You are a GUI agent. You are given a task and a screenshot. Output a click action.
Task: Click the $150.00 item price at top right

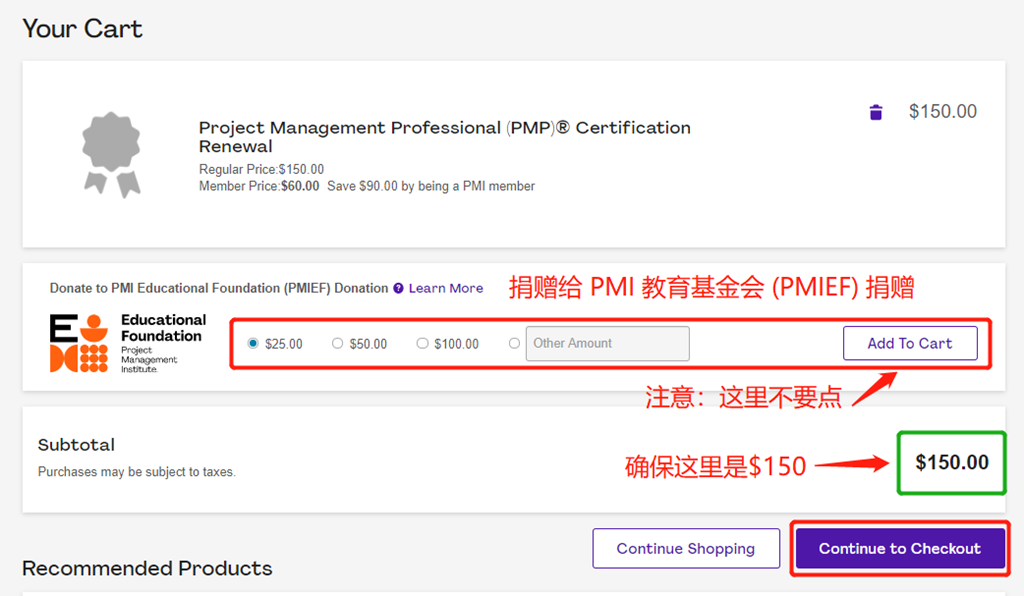[943, 112]
